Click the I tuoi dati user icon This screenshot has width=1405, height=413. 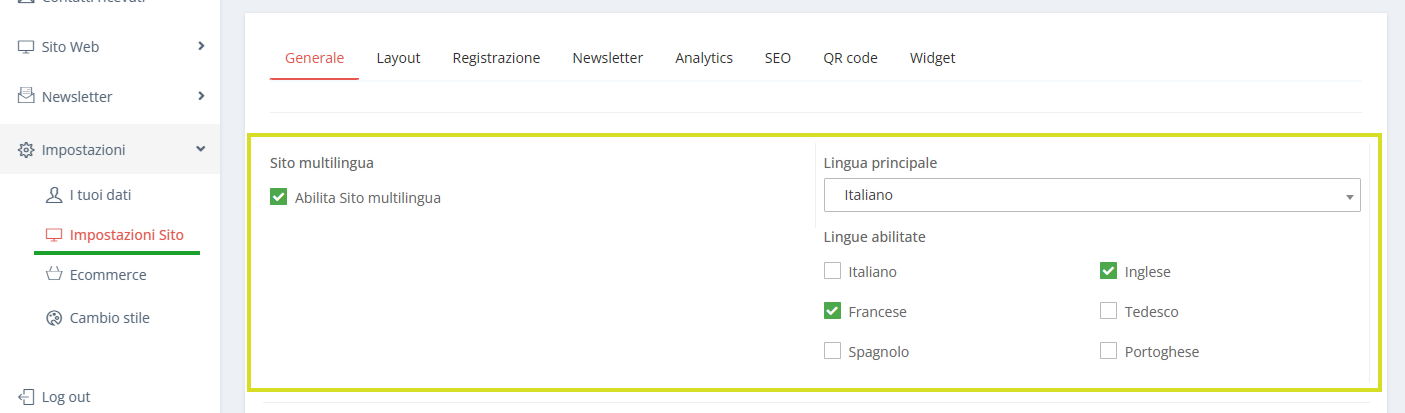pyautogui.click(x=55, y=194)
